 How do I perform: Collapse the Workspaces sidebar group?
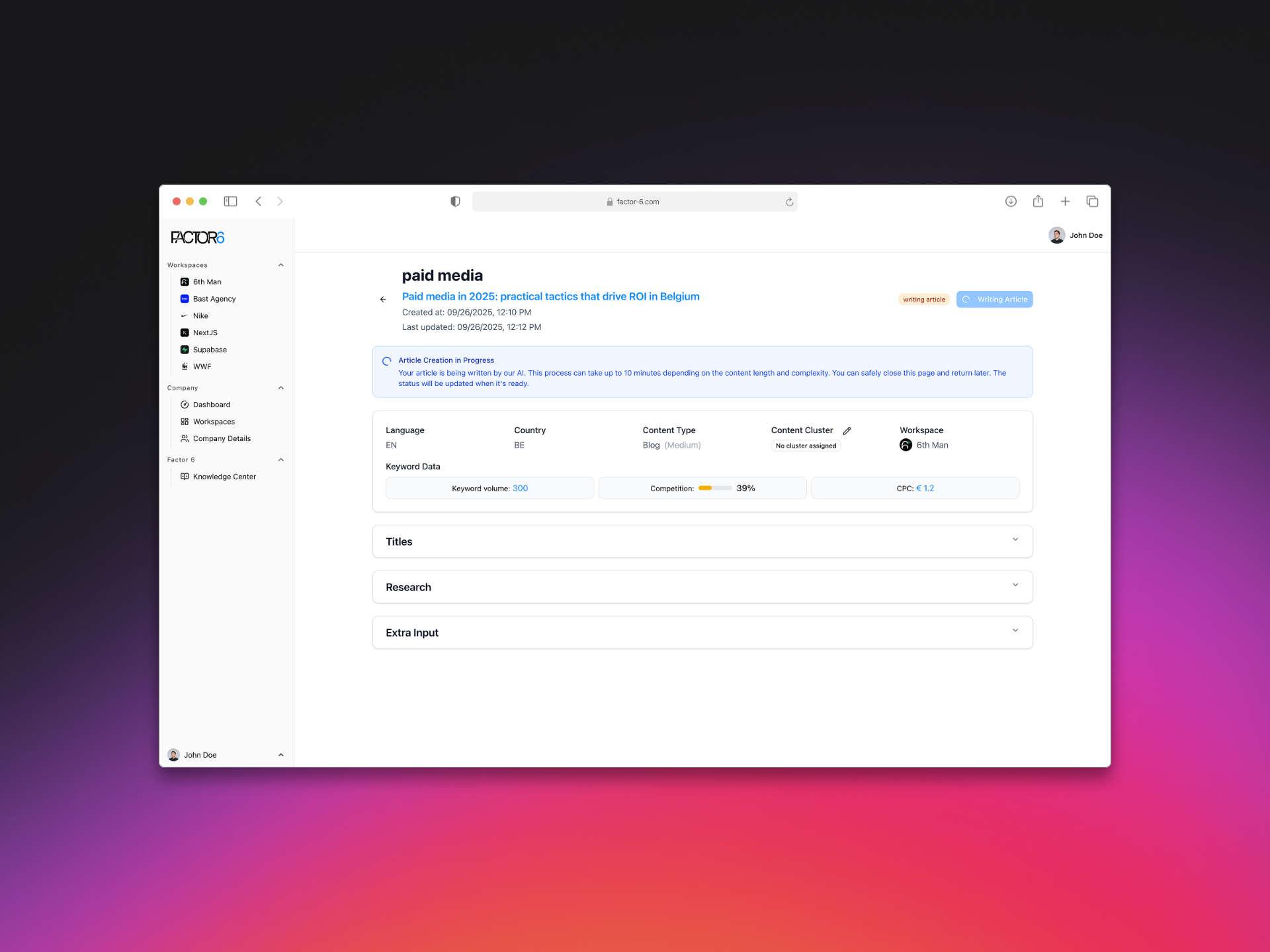pos(280,265)
